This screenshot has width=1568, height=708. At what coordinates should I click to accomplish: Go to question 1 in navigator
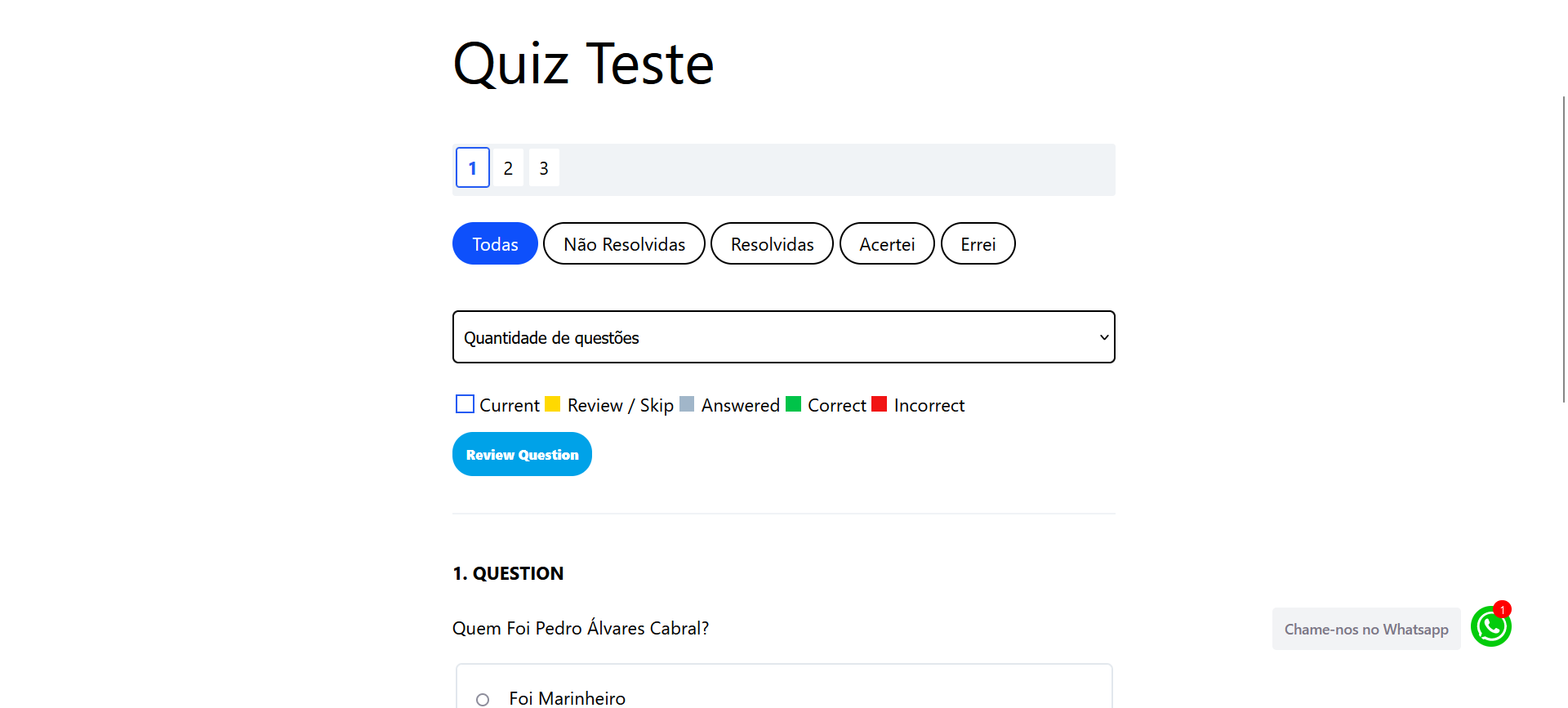[x=473, y=168]
